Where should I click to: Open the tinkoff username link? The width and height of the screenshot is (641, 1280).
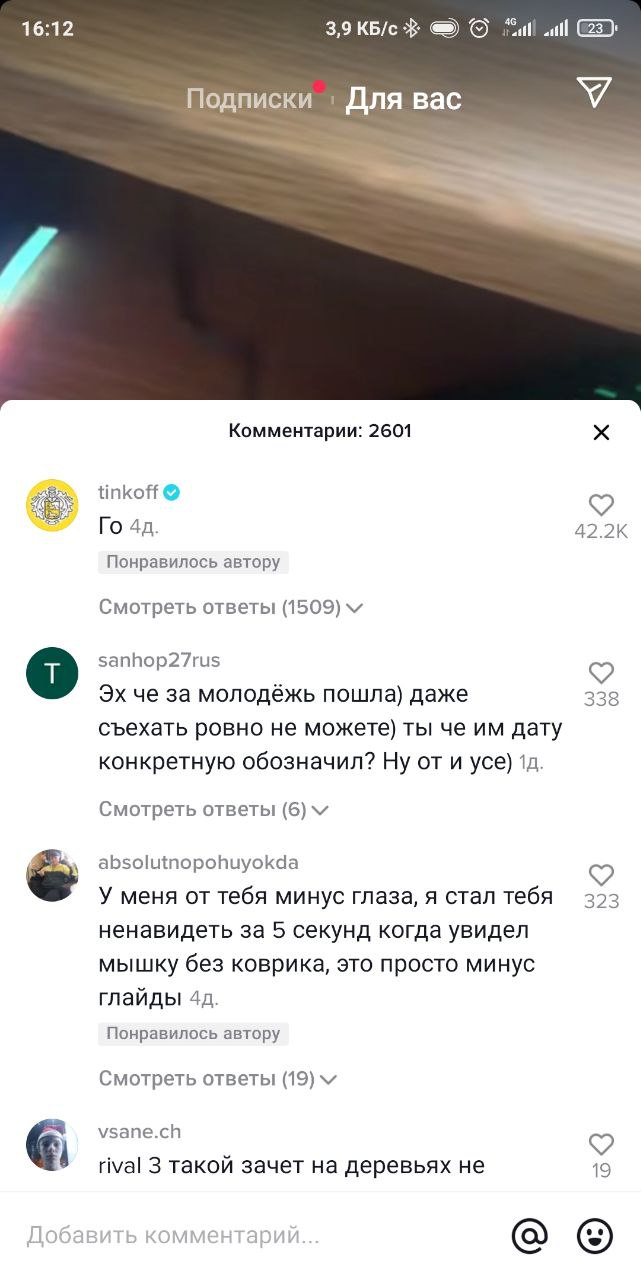tap(128, 492)
